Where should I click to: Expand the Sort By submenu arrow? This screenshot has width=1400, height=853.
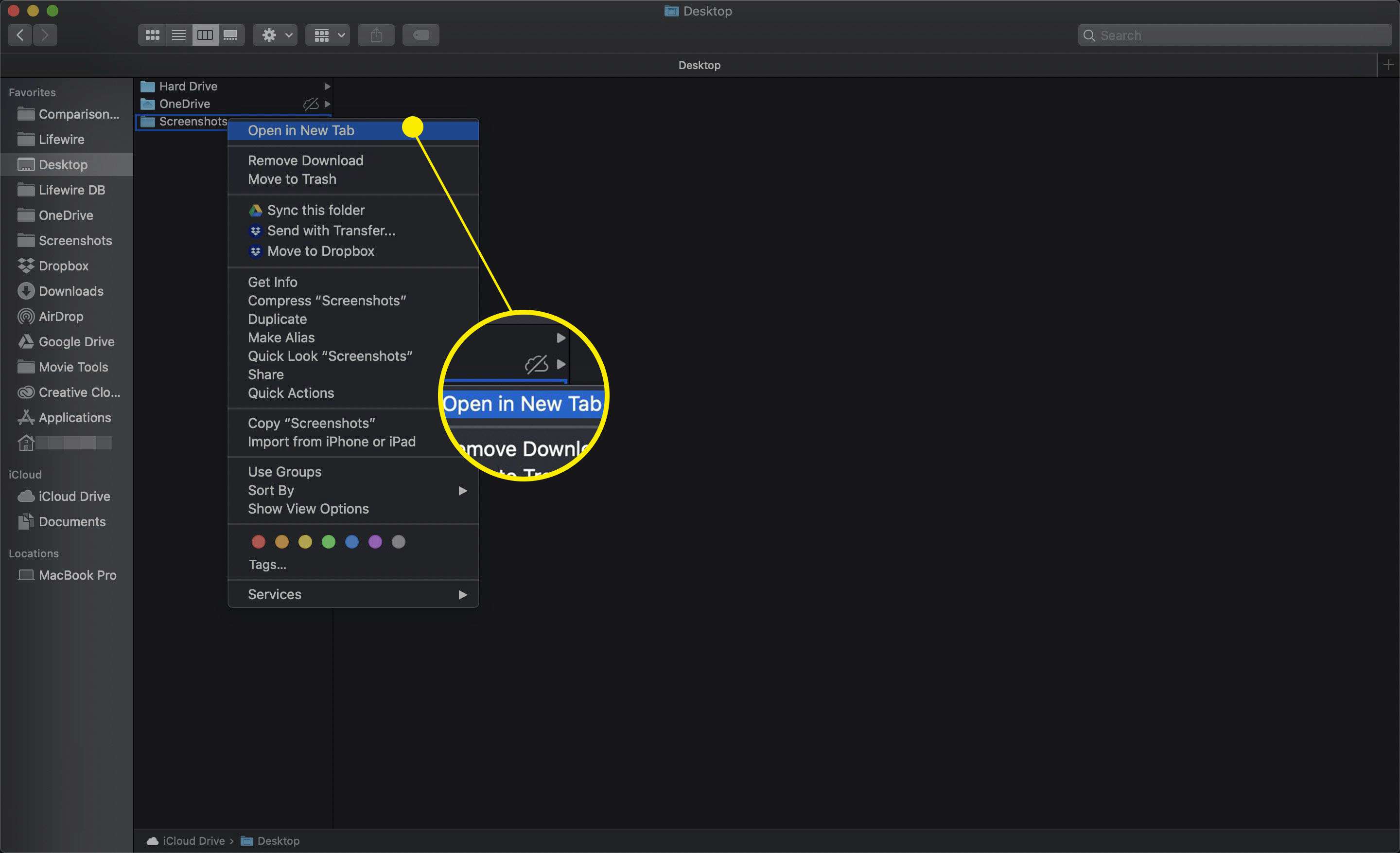463,490
